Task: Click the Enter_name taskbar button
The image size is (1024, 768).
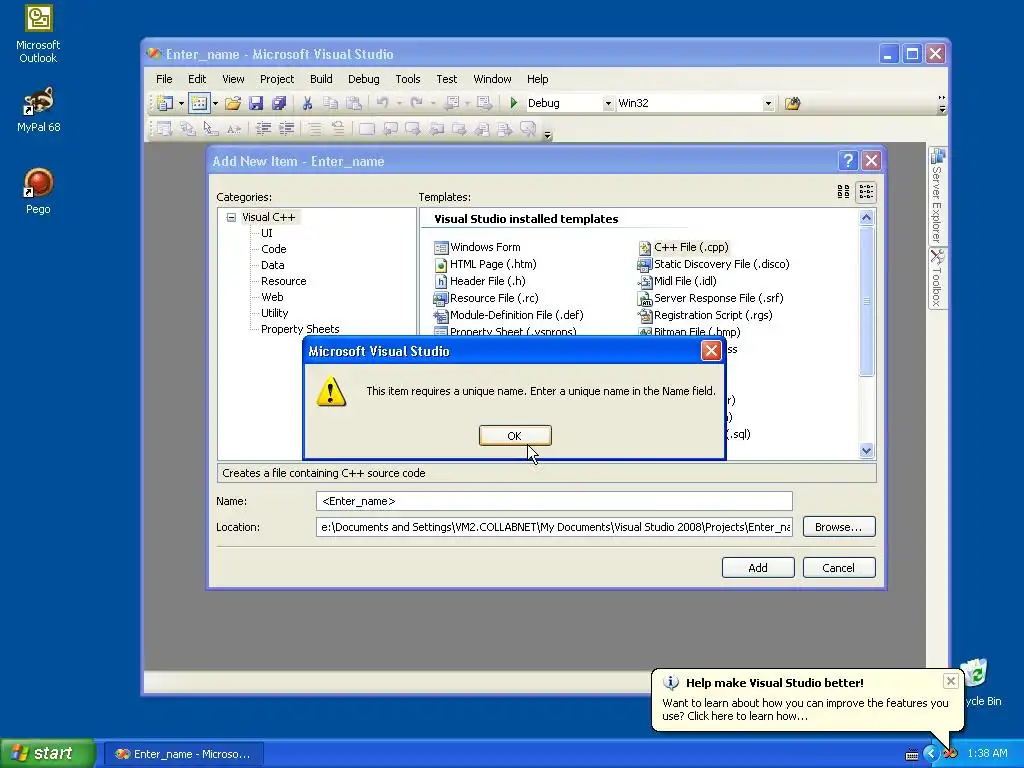Action: (x=184, y=754)
